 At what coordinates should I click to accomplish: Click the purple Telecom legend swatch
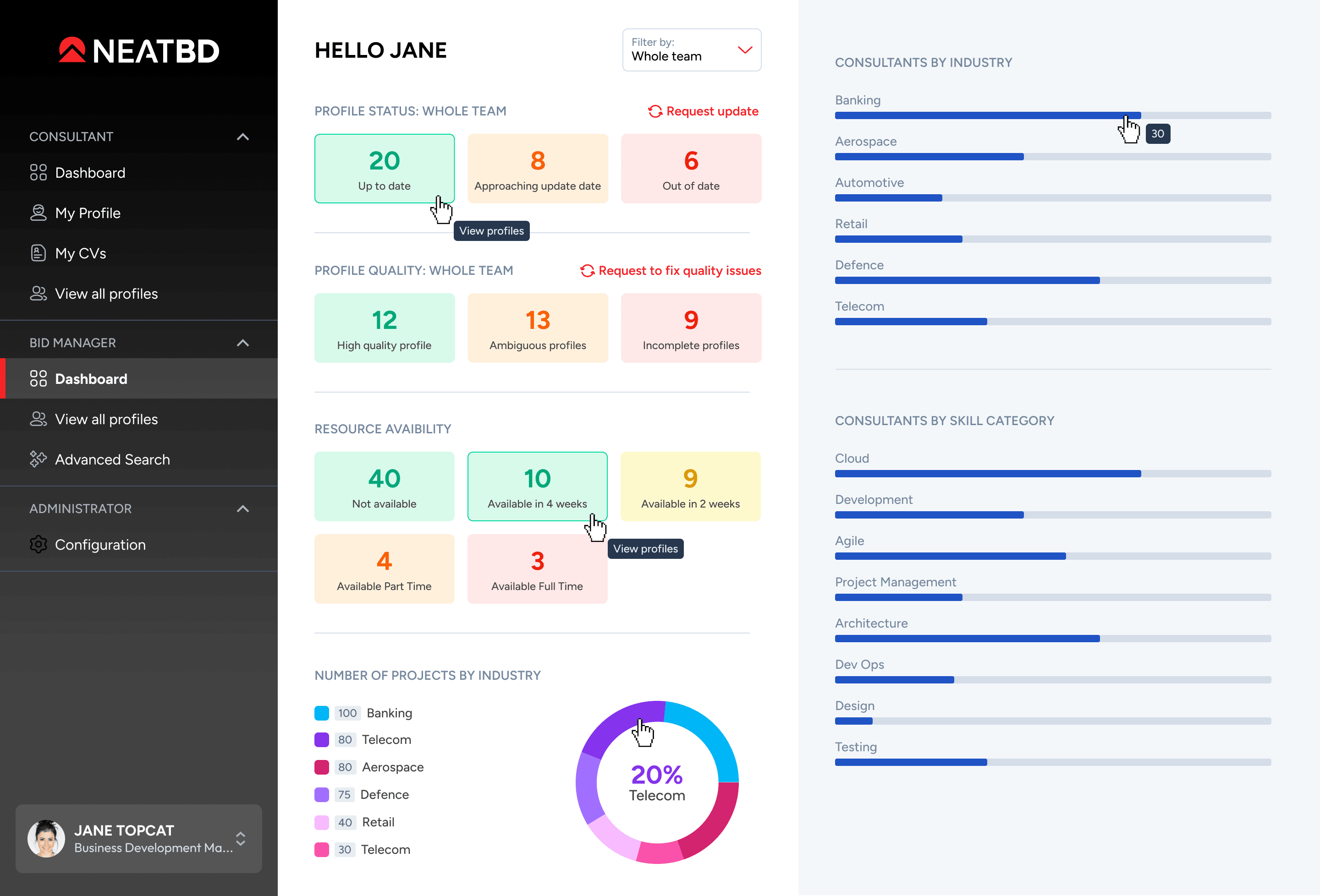[x=321, y=739]
